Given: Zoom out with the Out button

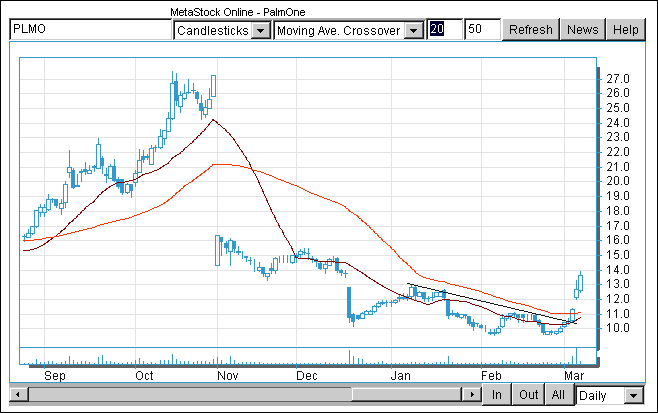Looking at the screenshot, I should click(528, 395).
